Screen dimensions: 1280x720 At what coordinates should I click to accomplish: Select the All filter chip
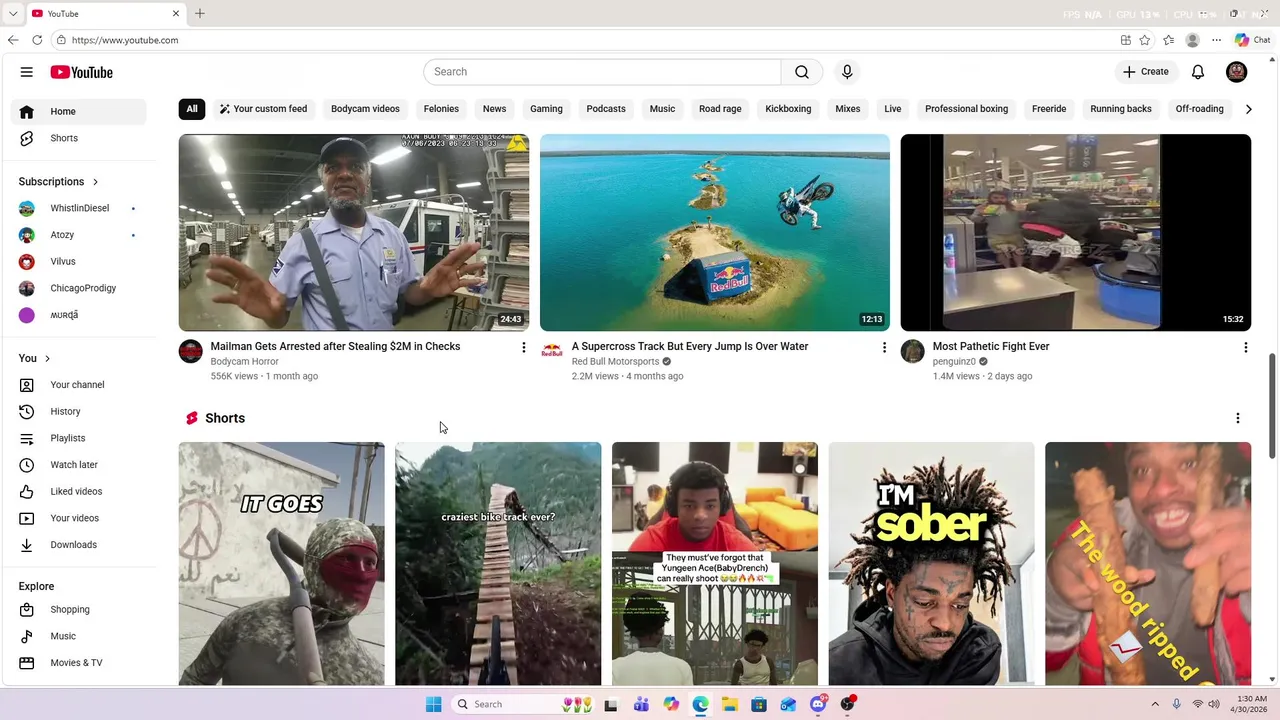(192, 109)
